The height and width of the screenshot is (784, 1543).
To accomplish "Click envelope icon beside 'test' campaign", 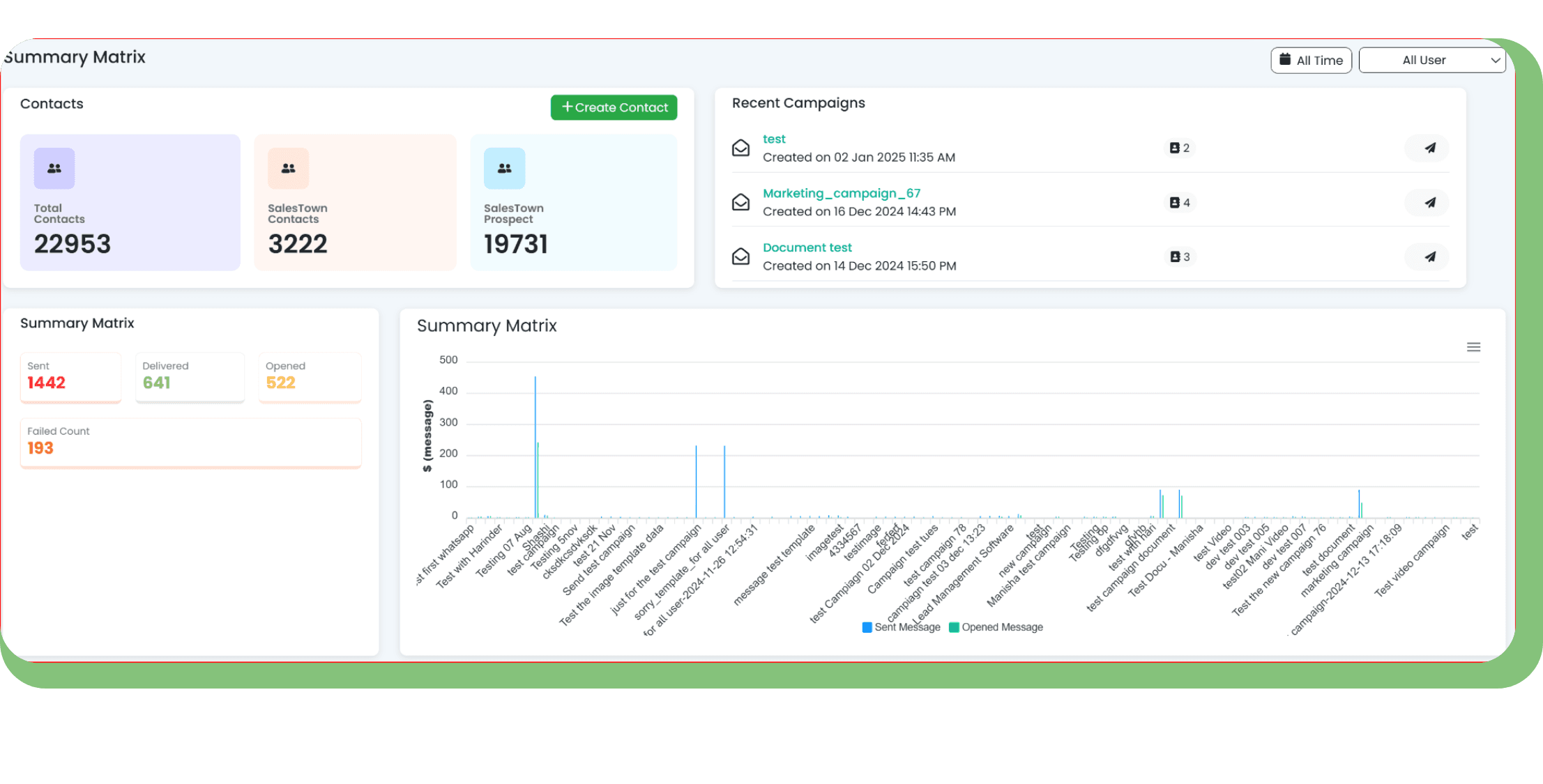I will point(740,148).
